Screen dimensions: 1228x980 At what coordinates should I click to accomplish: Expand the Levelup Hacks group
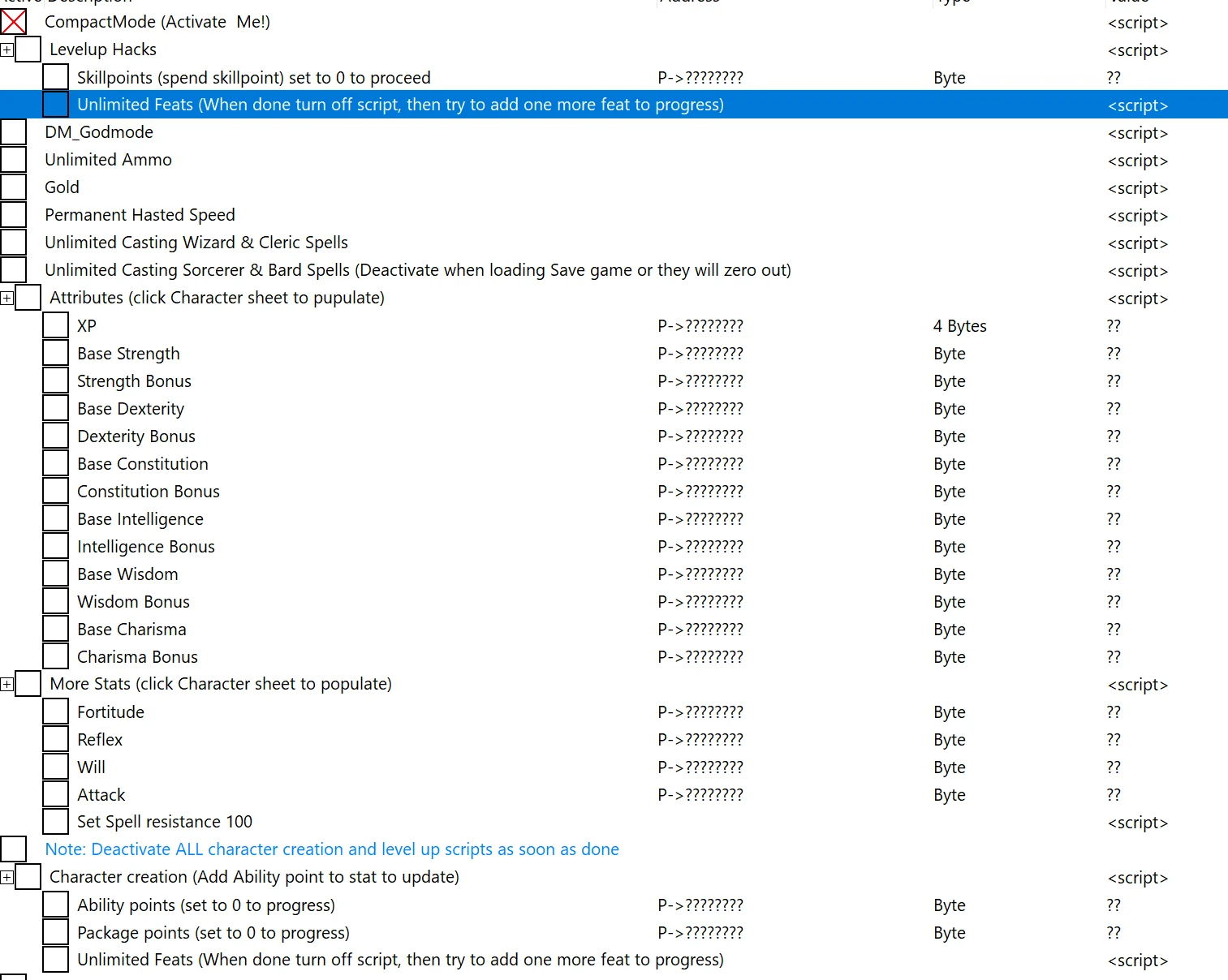coord(6,49)
